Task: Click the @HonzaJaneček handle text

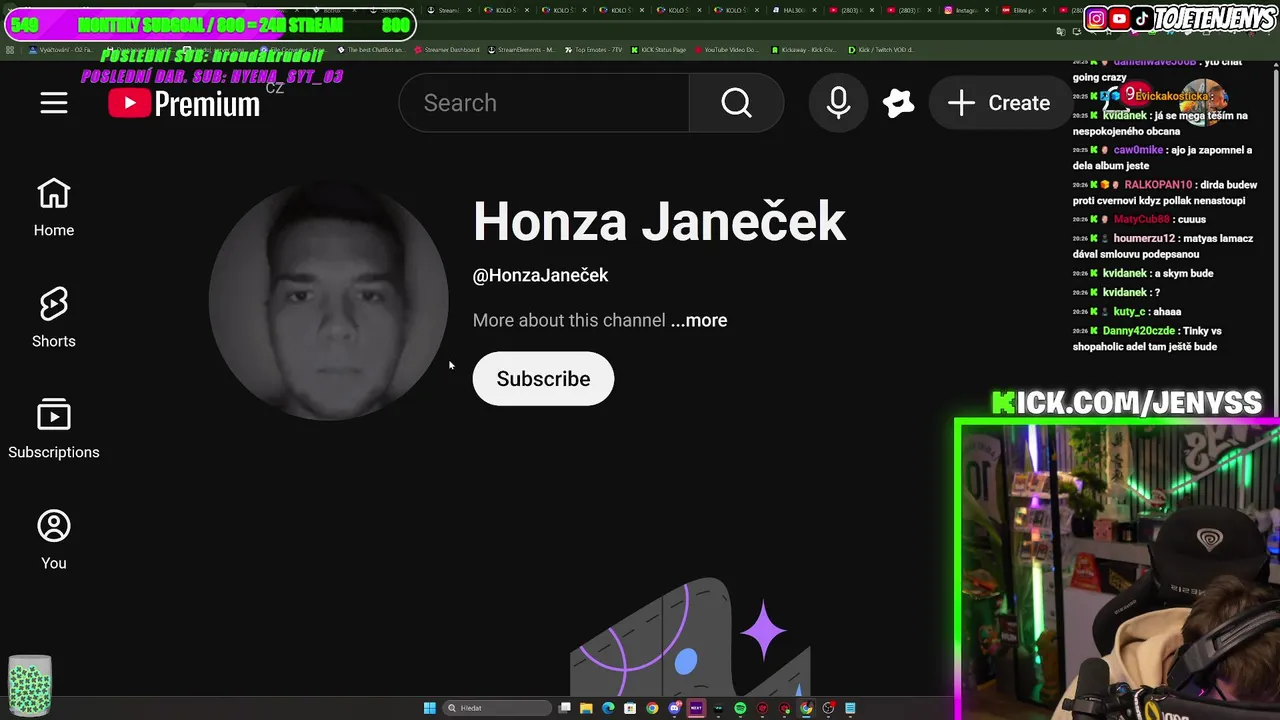Action: 540,275
